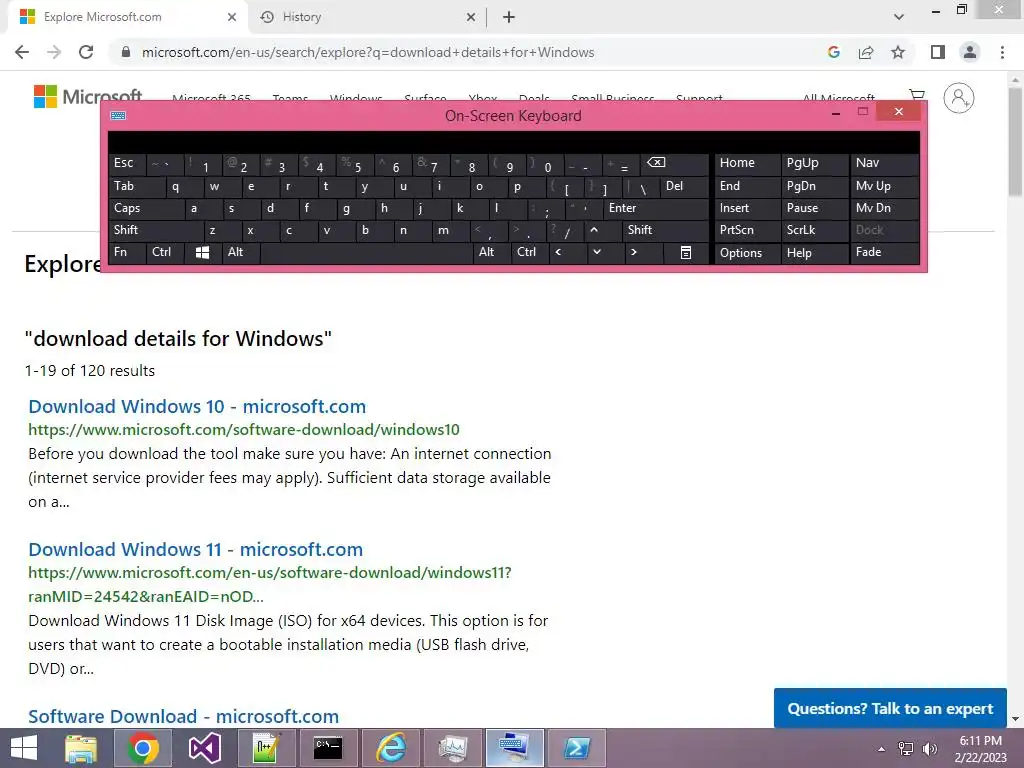Open Windows Start menu
Viewport: 1024px width, 768px height.
click(x=24, y=748)
